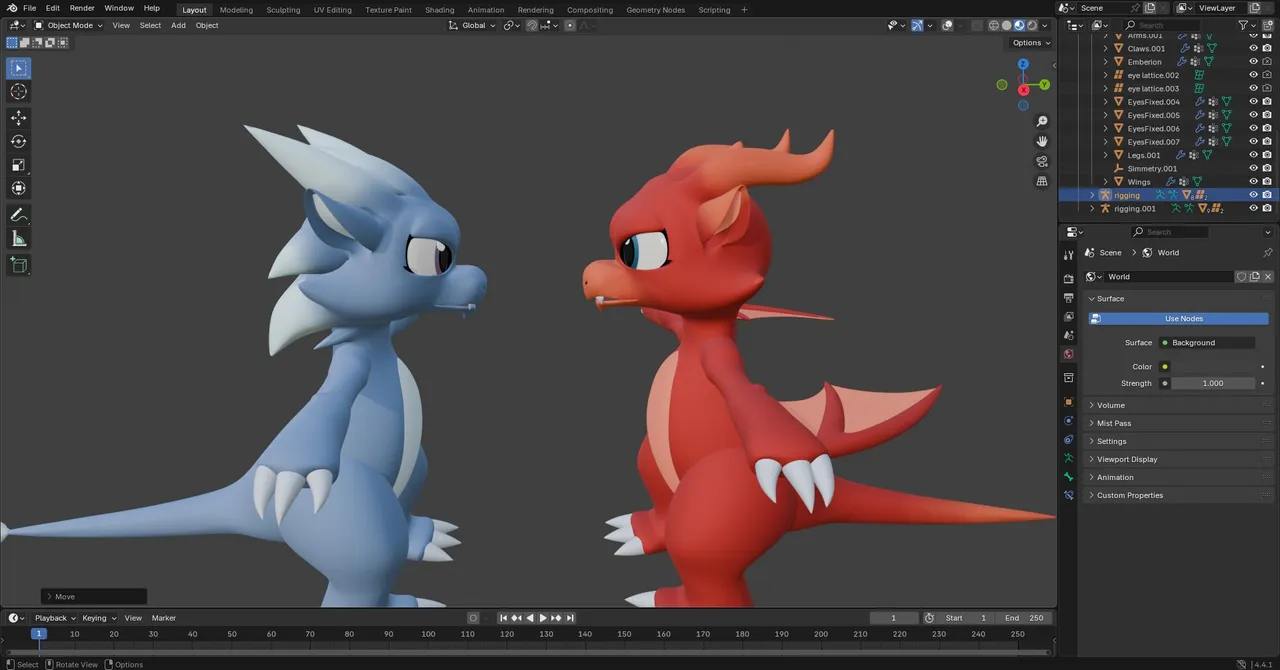Activate the Select Box tool
This screenshot has width=1280, height=670.
(x=18, y=68)
